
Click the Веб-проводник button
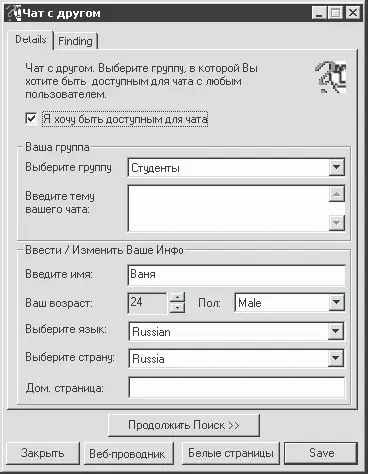(127, 454)
